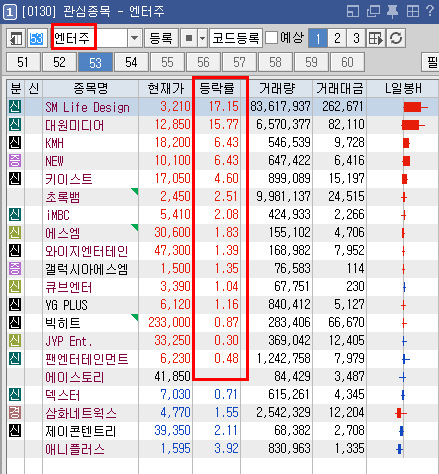Click the purple badge on 갤럭시아에스엠 row

tap(15, 269)
